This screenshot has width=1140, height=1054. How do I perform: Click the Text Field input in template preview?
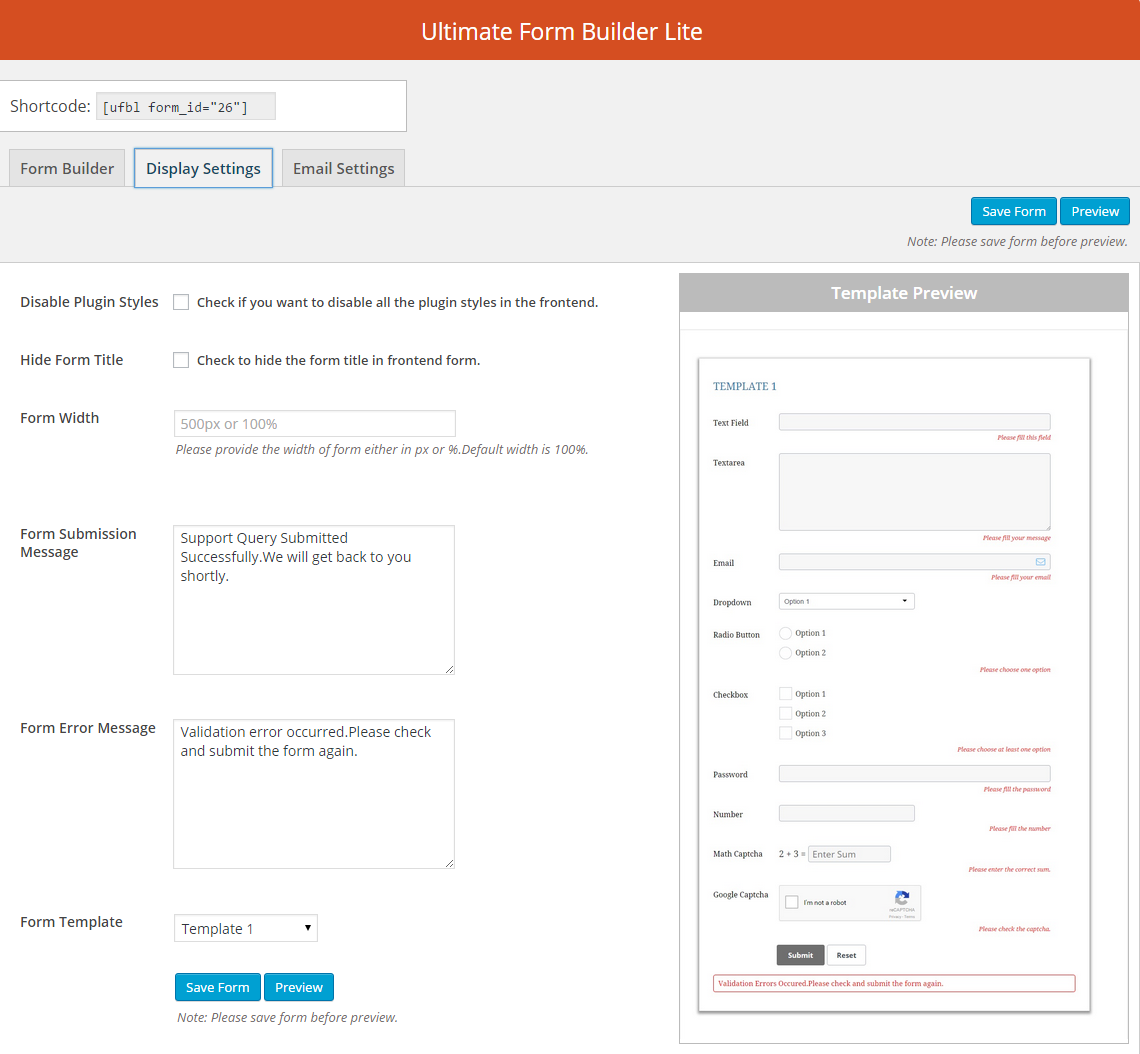pos(915,422)
